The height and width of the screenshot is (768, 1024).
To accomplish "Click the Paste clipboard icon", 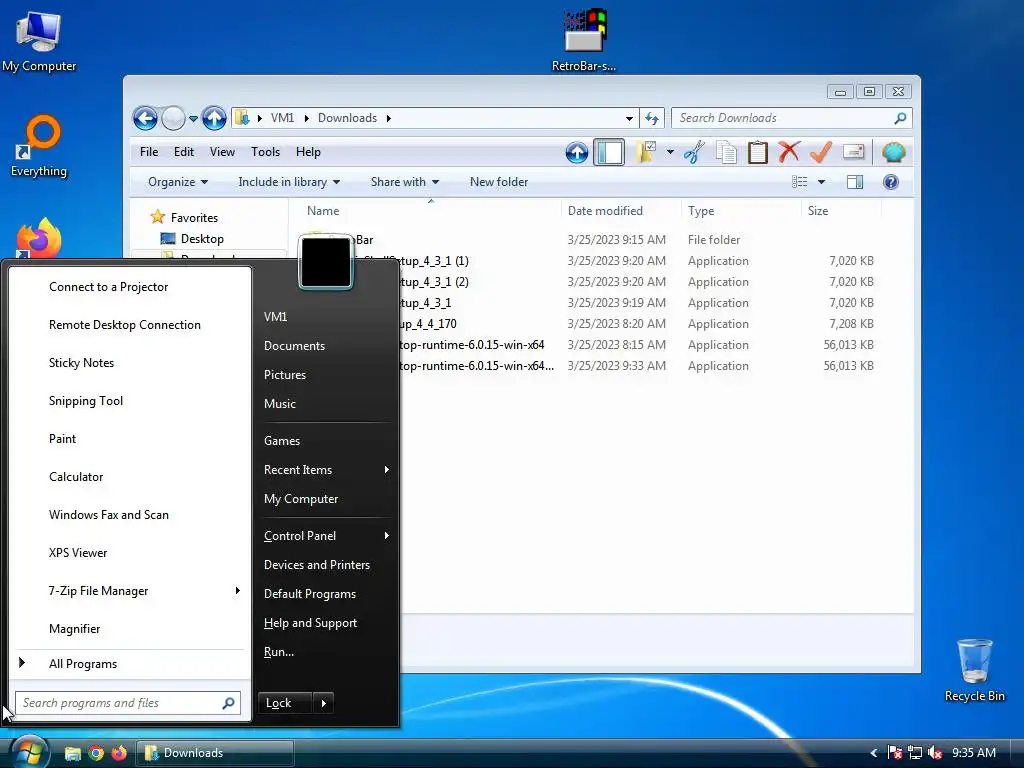I will click(x=758, y=152).
